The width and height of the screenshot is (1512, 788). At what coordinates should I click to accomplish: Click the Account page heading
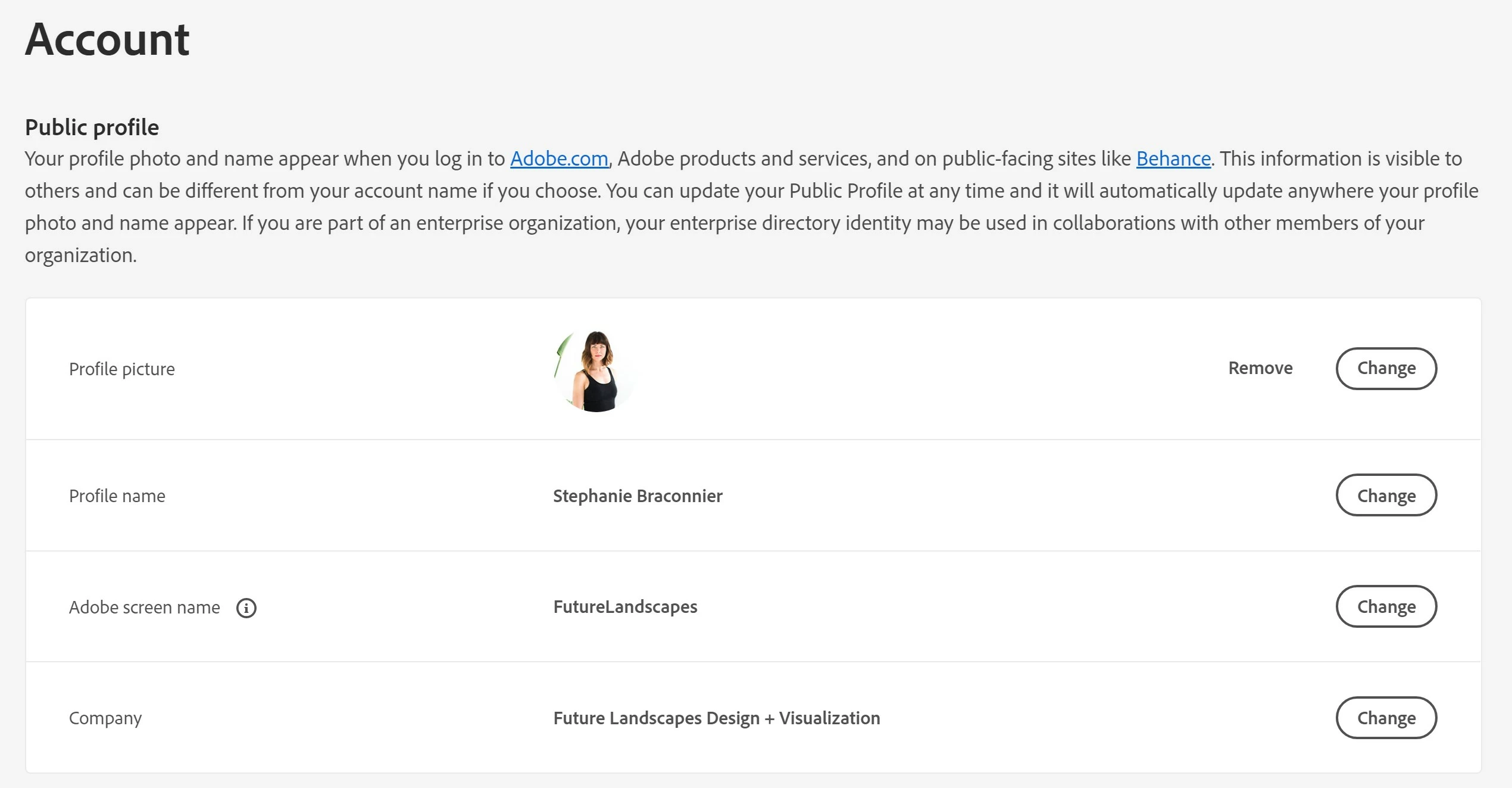(x=107, y=39)
